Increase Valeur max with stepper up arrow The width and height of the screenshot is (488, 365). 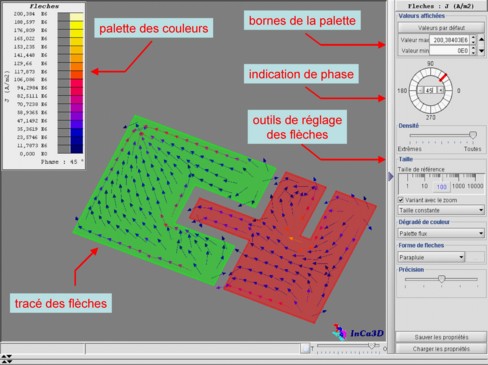click(x=474, y=38)
